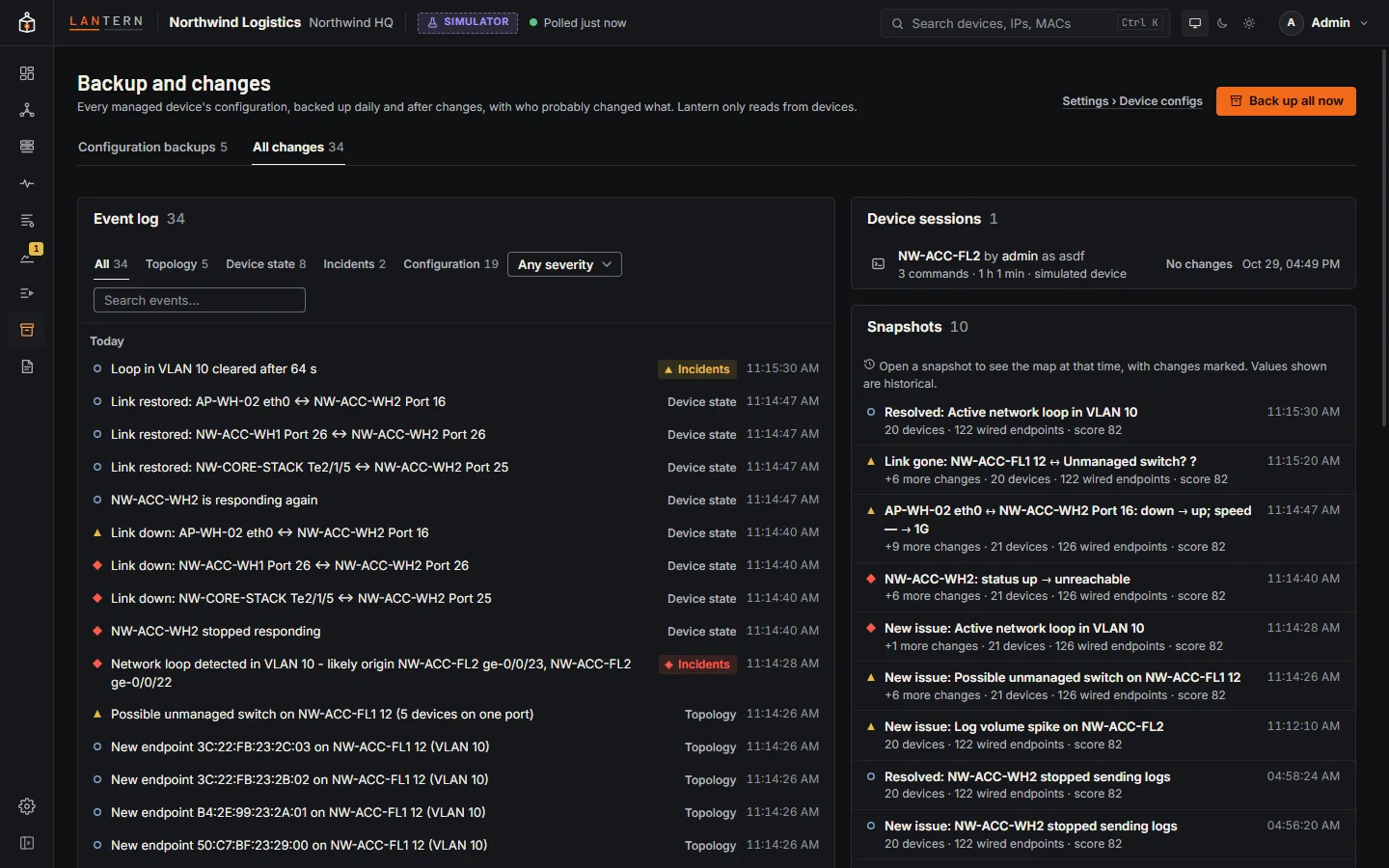Open the settings gear in sidebar

click(27, 806)
